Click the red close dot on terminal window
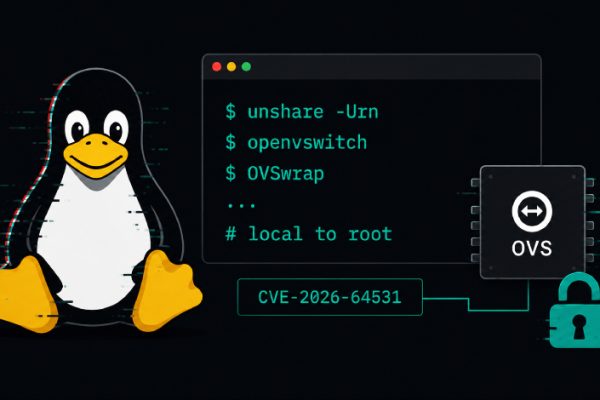 217,67
